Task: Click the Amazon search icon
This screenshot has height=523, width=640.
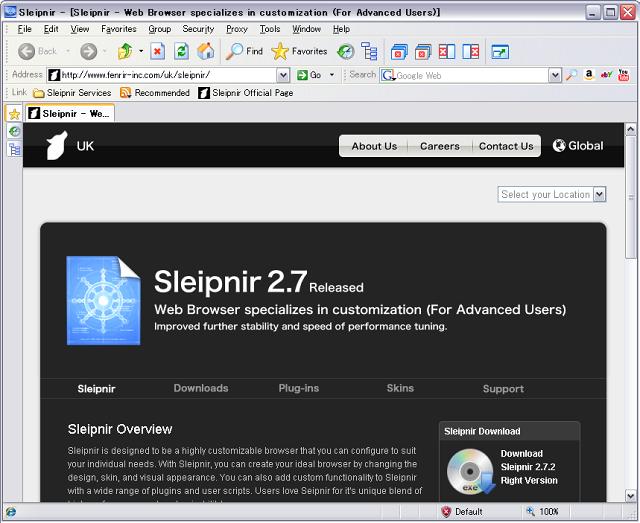Action: pos(589,75)
